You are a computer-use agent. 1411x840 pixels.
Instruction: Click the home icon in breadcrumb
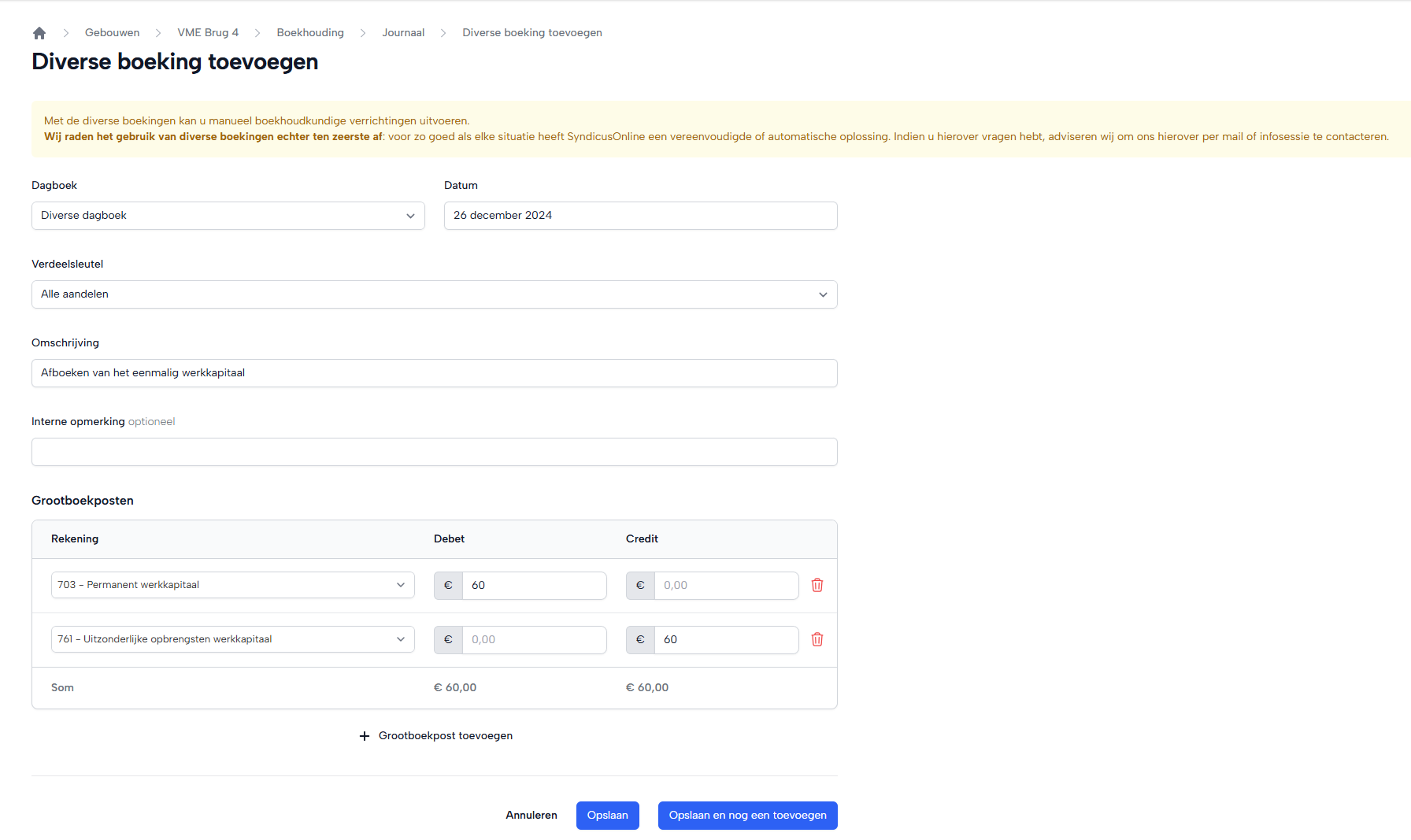(x=39, y=33)
